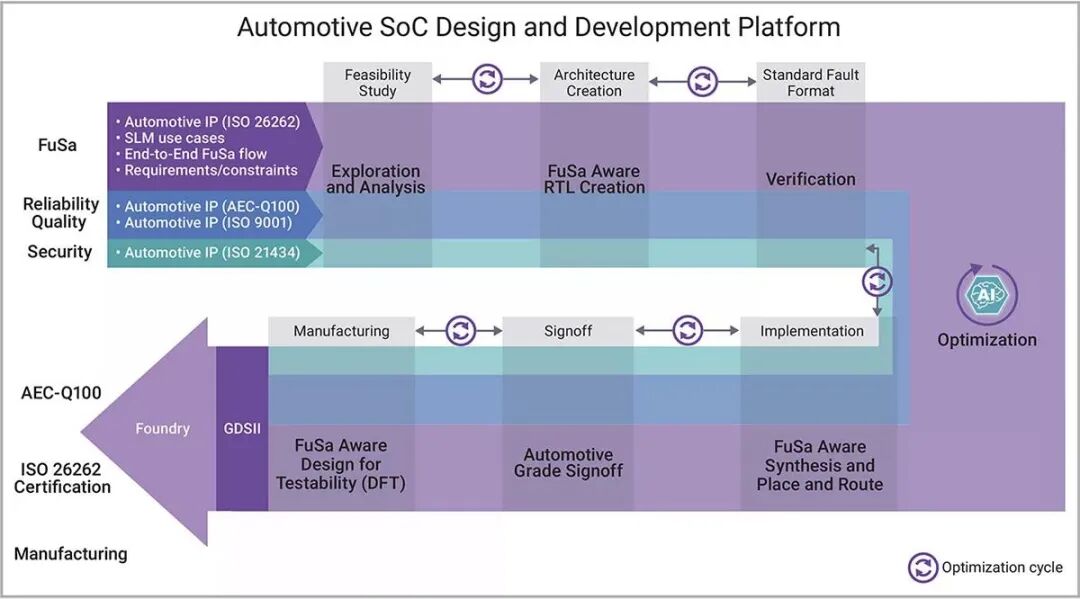Click the Automotive IP (AEC-Q100) bullet text
The image size is (1080, 599).
pos(211,206)
